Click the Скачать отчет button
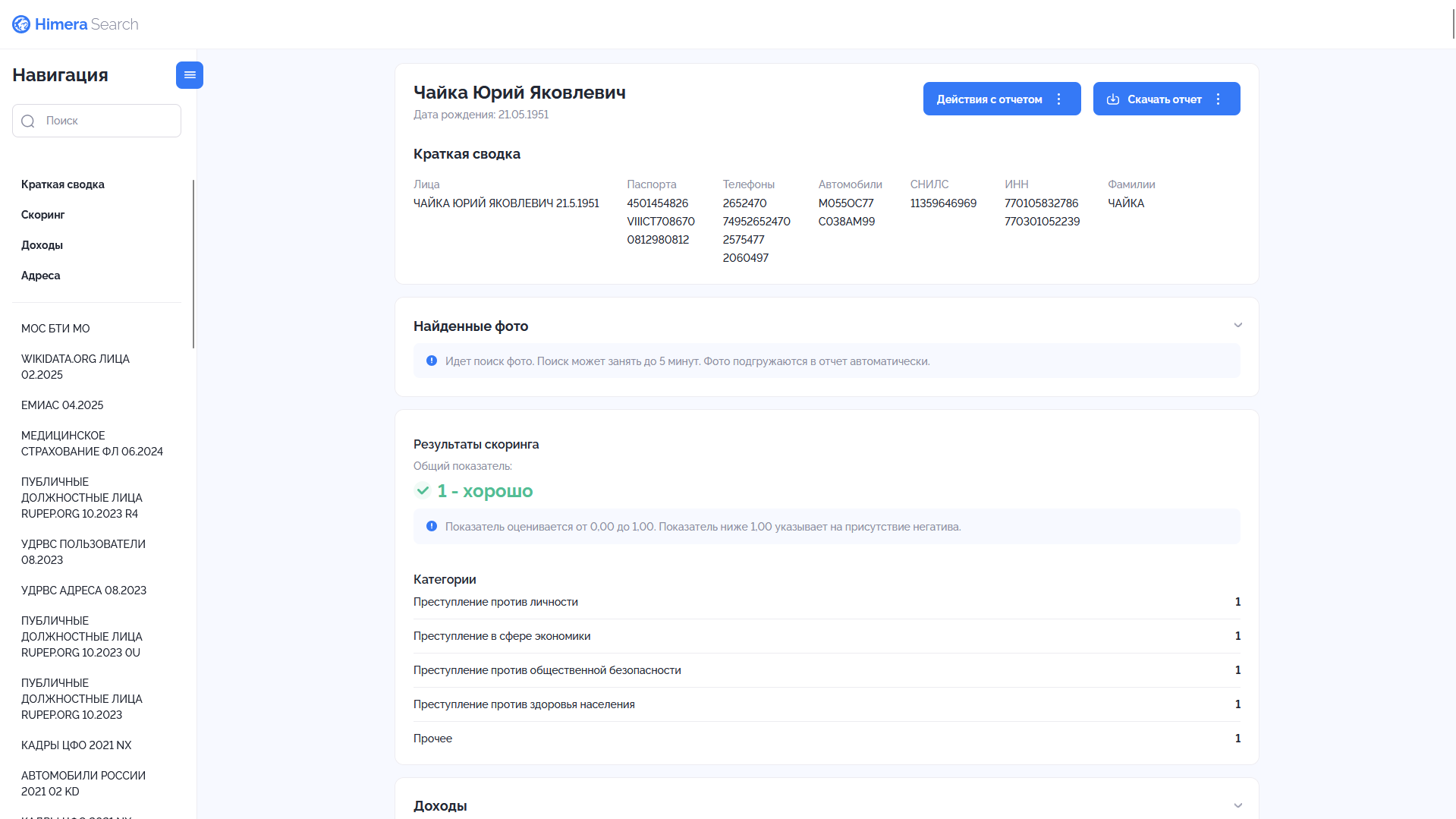This screenshot has height=819, width=1456. pos(1166,99)
